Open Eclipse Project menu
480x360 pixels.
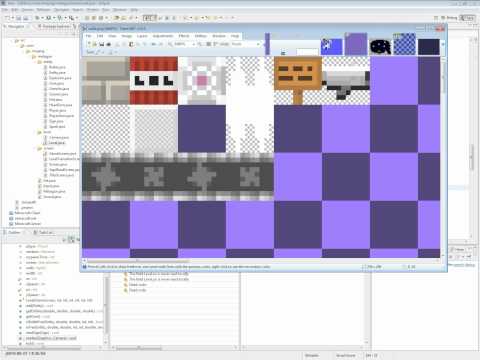92,10
